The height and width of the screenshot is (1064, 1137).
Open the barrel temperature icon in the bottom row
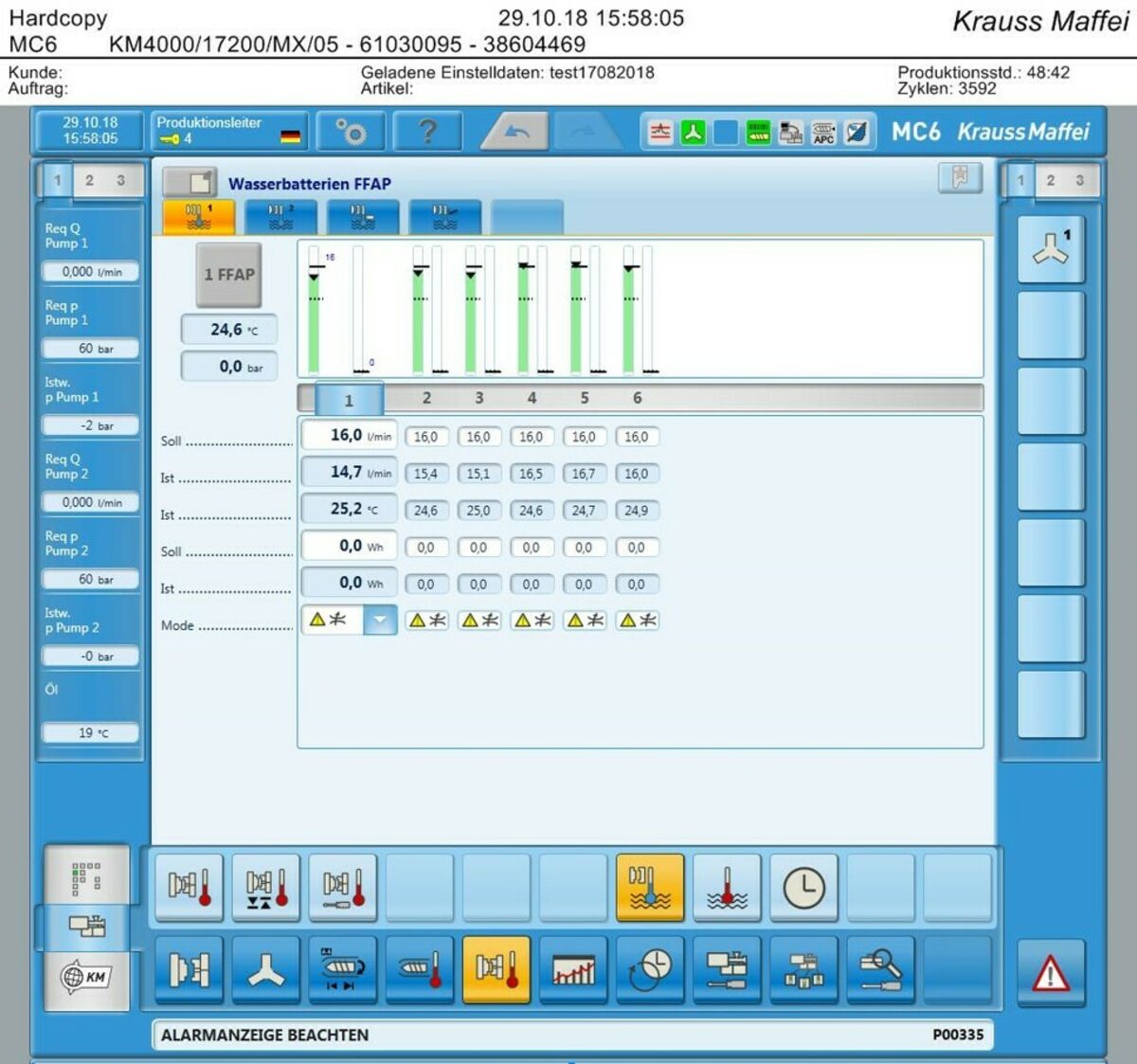[419, 969]
